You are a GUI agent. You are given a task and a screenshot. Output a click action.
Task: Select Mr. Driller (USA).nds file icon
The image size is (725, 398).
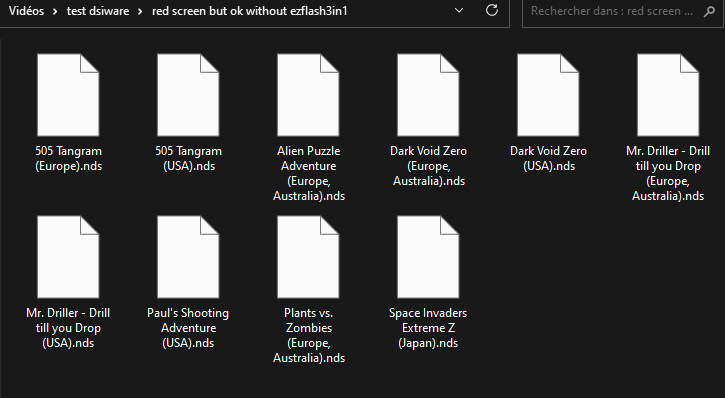68,257
